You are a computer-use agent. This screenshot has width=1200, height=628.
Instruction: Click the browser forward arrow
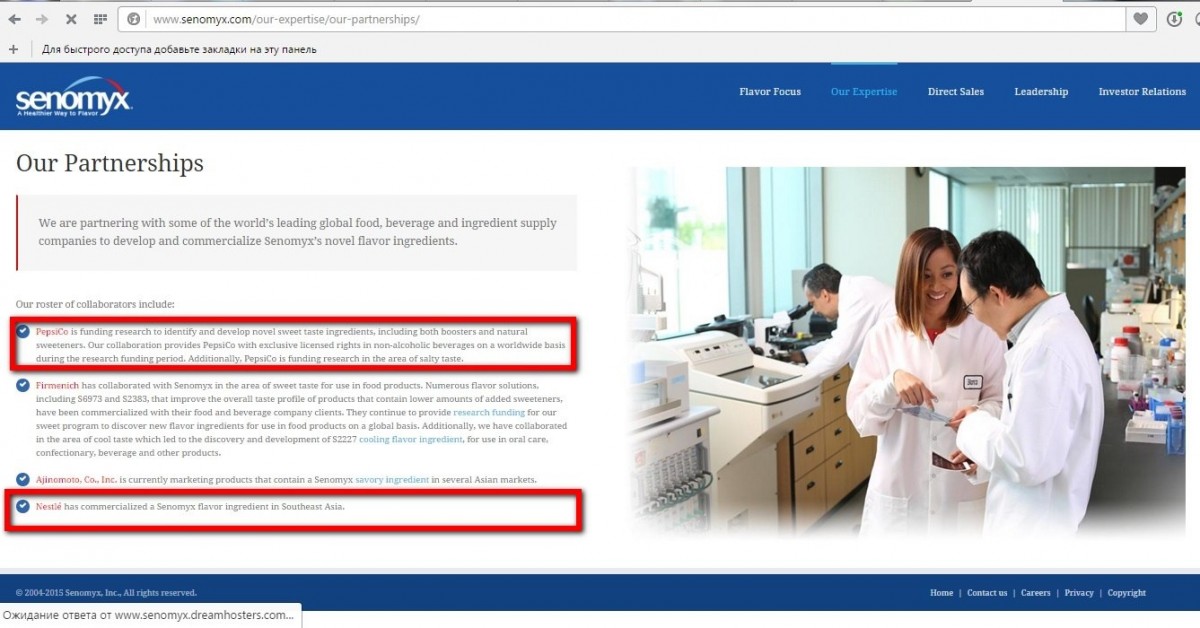[x=42, y=19]
